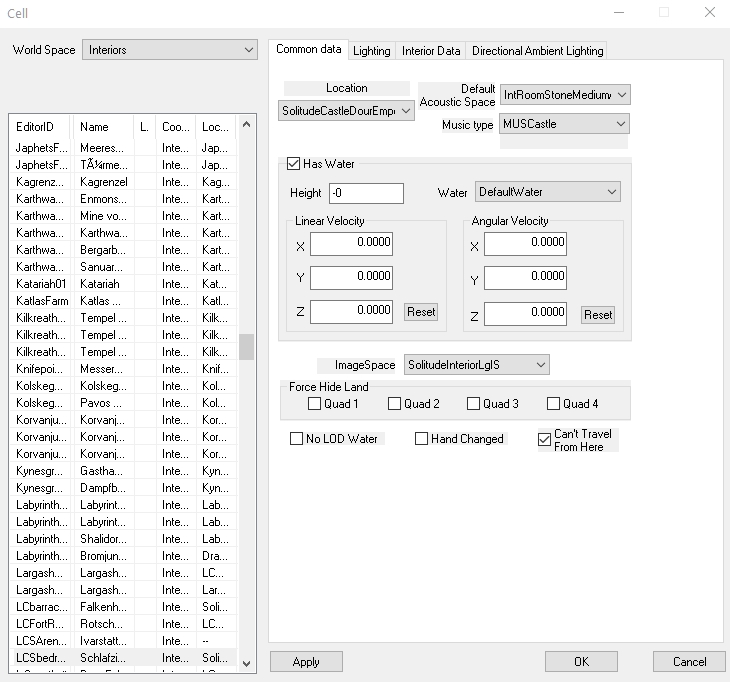Select Directional Ambient Lighting tab
This screenshot has width=730, height=682.
pos(537,51)
